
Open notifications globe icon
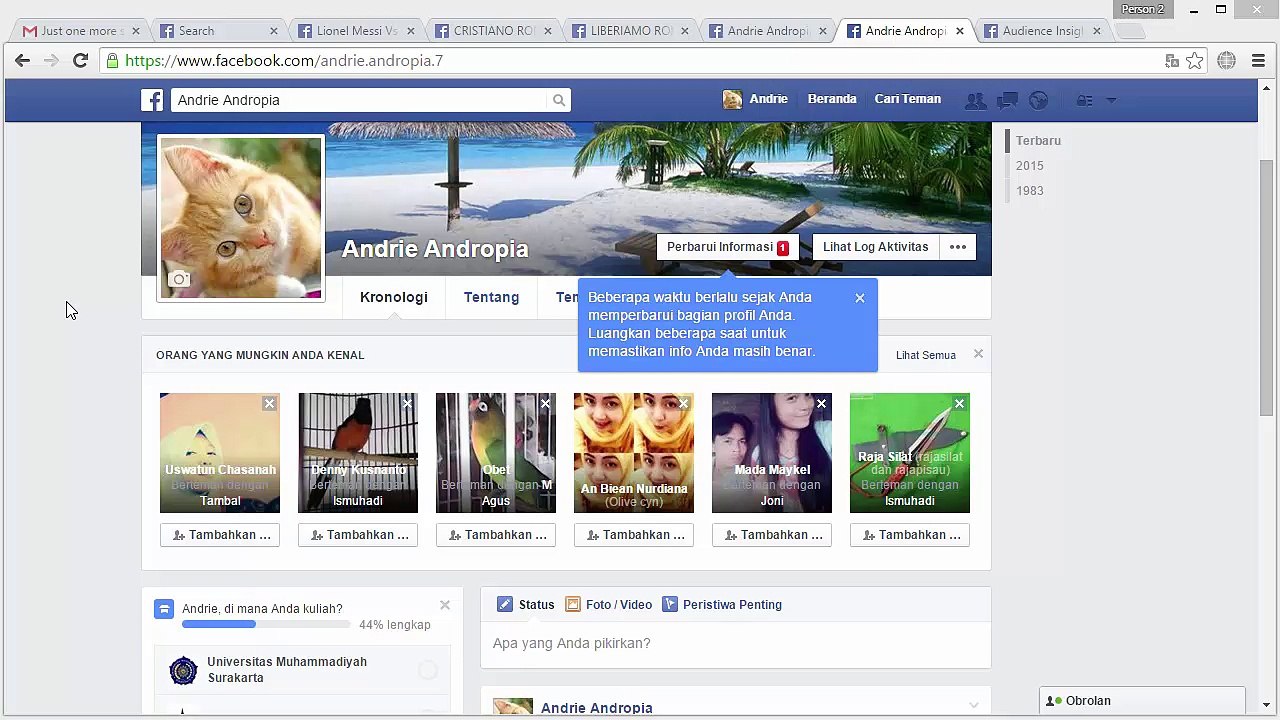click(1039, 100)
